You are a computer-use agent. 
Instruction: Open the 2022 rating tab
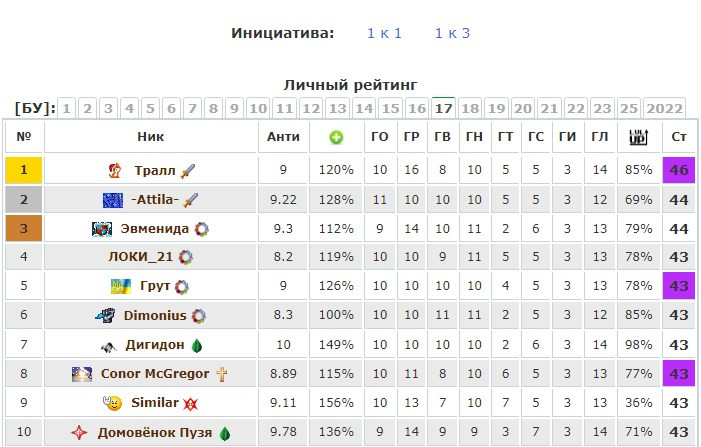[664, 109]
